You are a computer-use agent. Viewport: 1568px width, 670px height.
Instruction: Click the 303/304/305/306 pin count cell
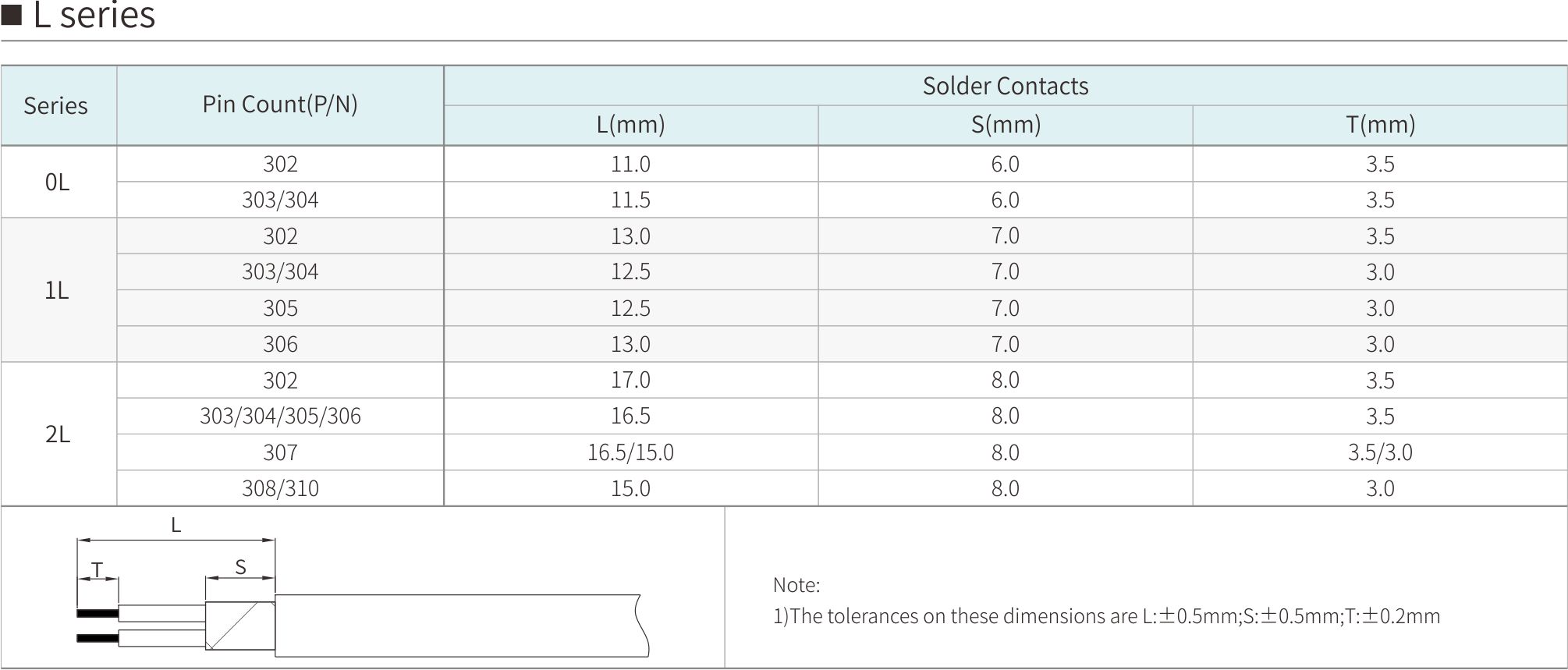(x=280, y=416)
